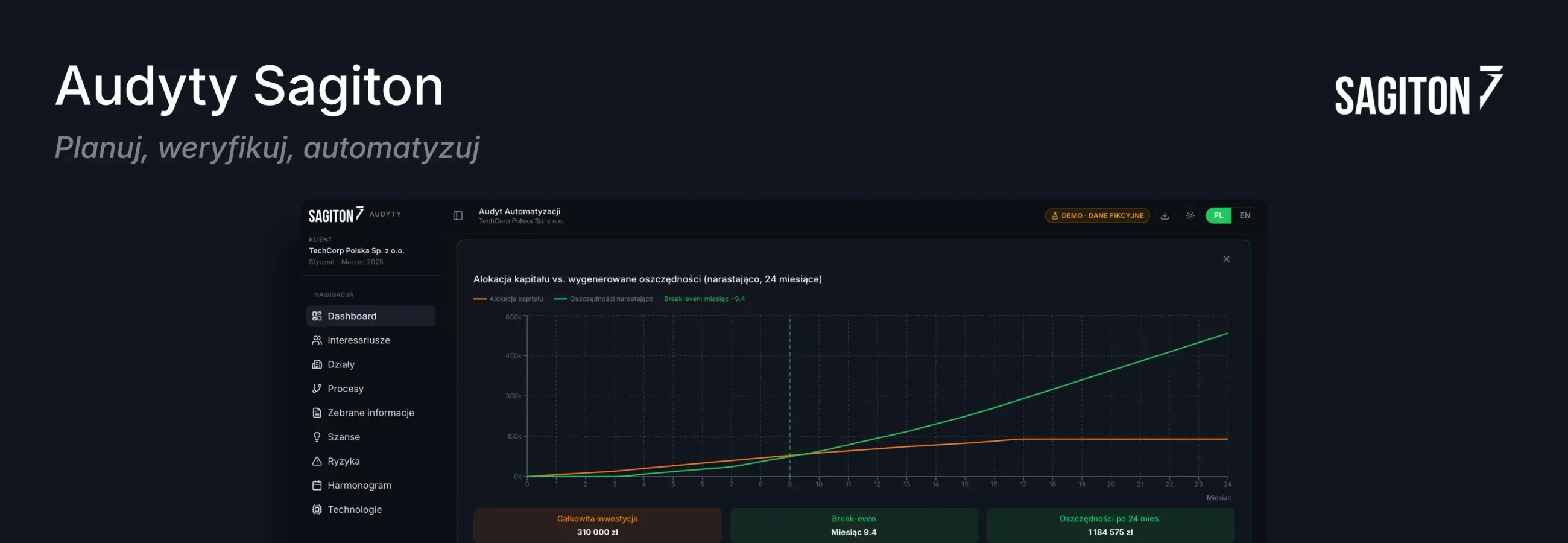Collapse the sidebar with the panel icon
Screen dimensions: 1568x543
coord(458,215)
